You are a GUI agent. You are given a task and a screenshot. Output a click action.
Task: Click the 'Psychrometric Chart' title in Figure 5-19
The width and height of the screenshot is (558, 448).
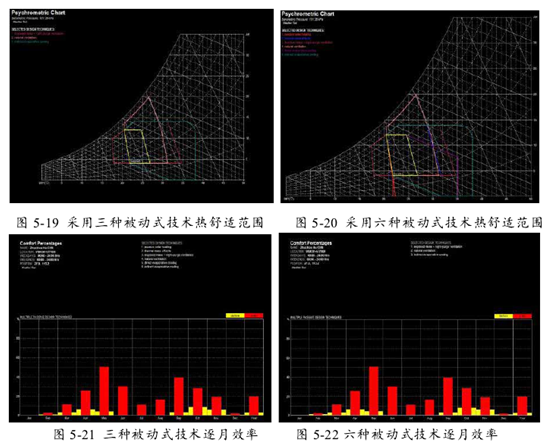tap(38, 13)
